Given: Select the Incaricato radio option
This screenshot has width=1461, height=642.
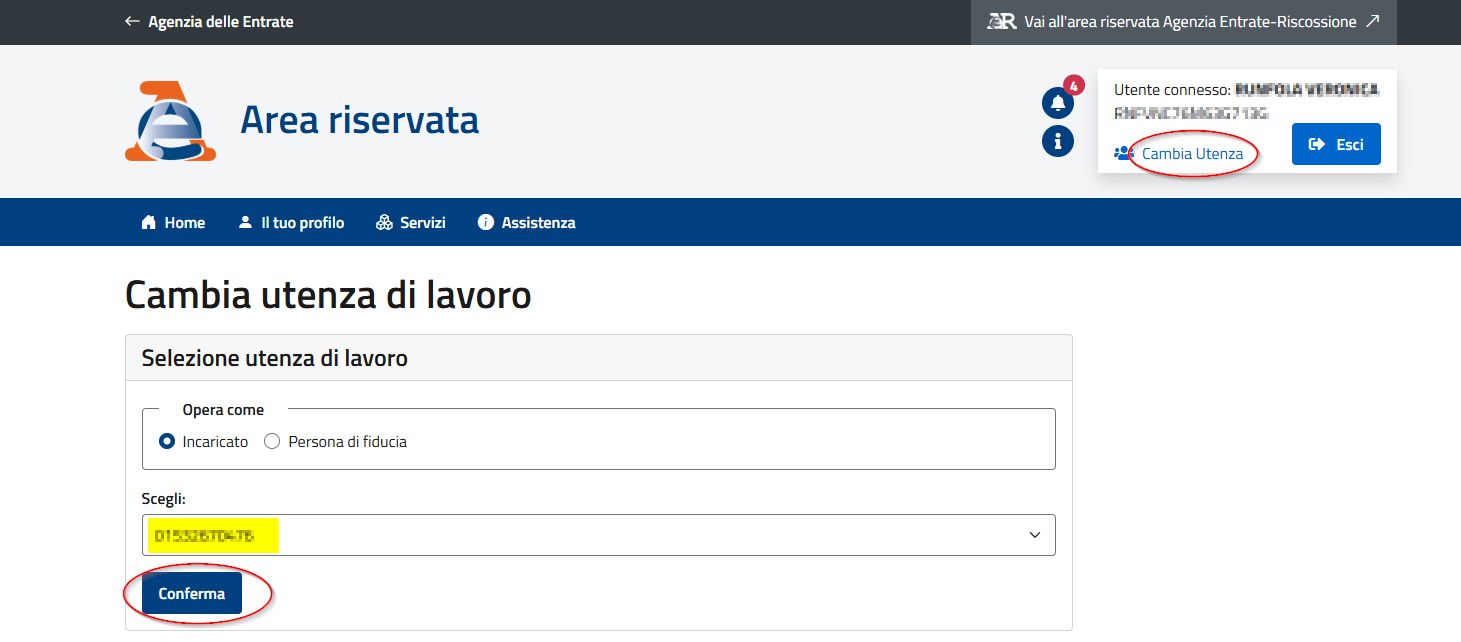Looking at the screenshot, I should [x=167, y=441].
